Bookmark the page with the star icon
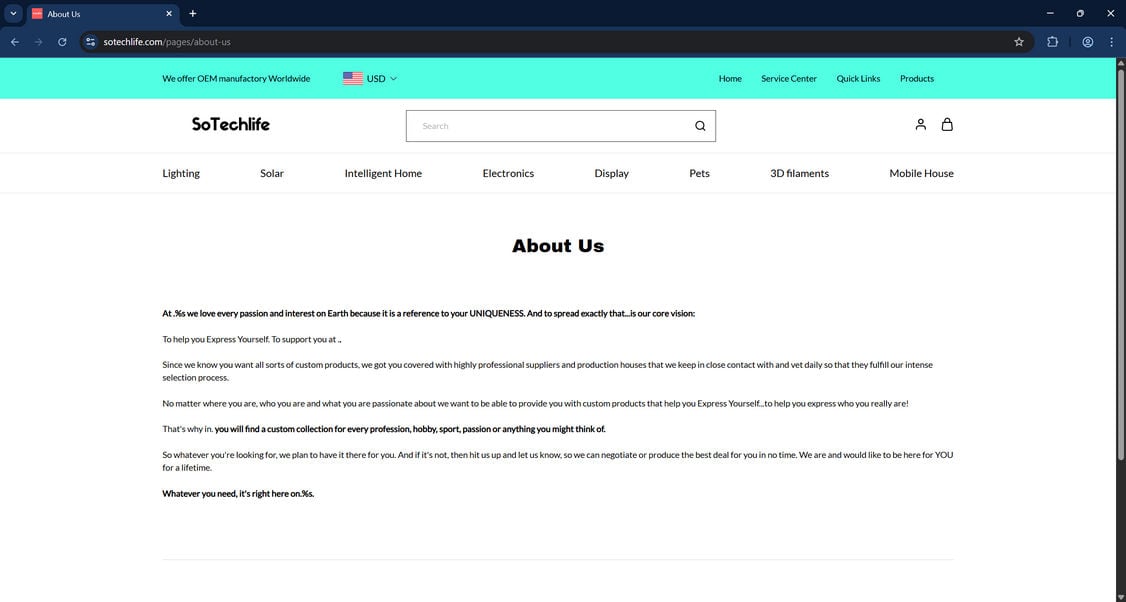The height and width of the screenshot is (602, 1126). pos(1018,42)
